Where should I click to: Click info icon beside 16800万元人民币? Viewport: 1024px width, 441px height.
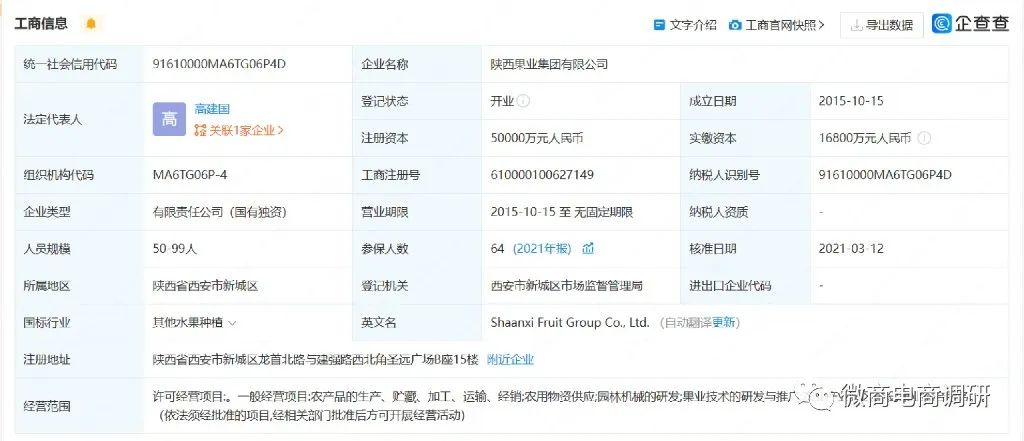click(x=924, y=139)
